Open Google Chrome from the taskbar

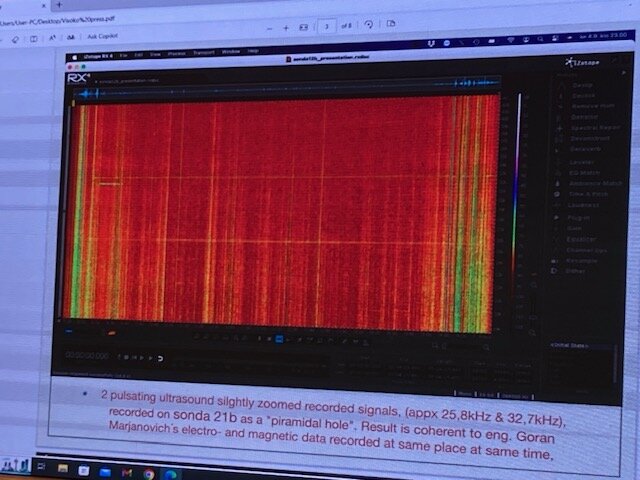pyautogui.click(x=149, y=474)
